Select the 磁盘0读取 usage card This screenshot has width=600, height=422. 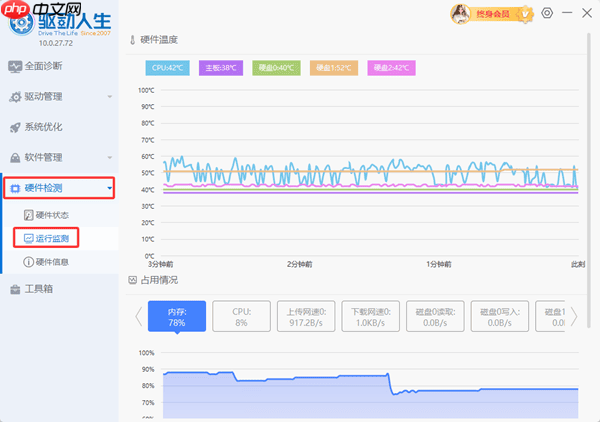pos(435,316)
